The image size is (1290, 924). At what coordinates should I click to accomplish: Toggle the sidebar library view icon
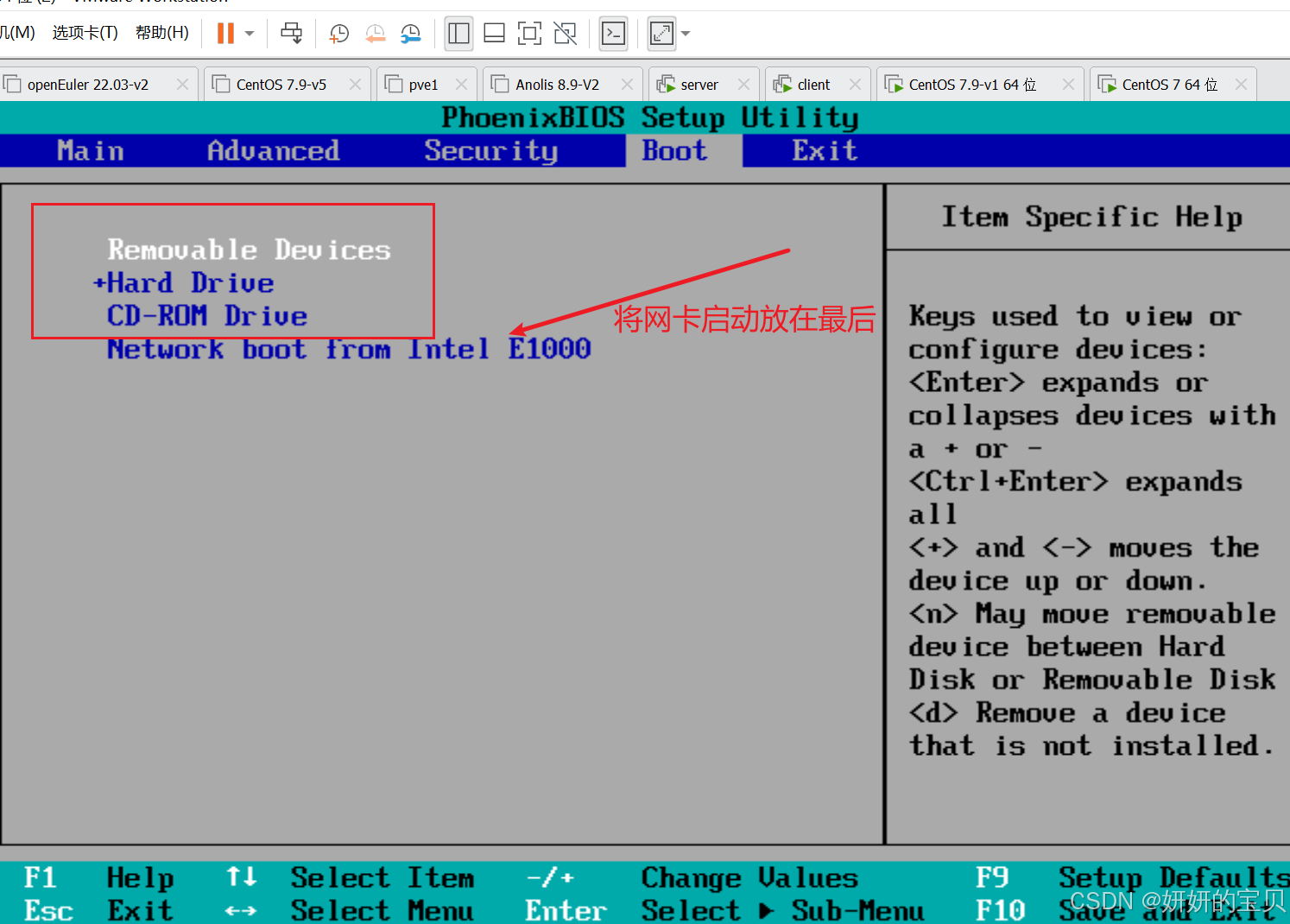pos(458,34)
